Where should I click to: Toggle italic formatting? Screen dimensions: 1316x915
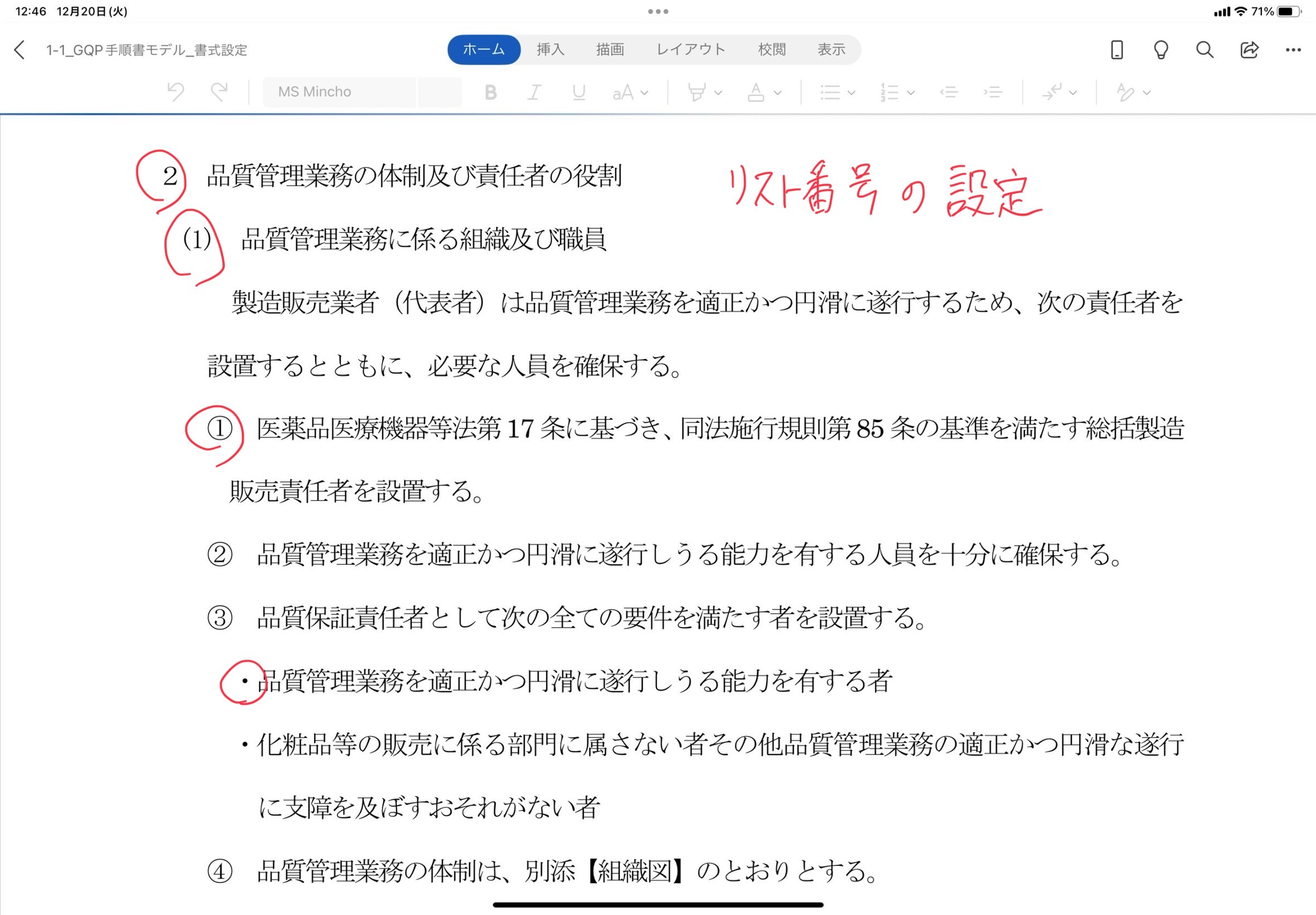535,92
